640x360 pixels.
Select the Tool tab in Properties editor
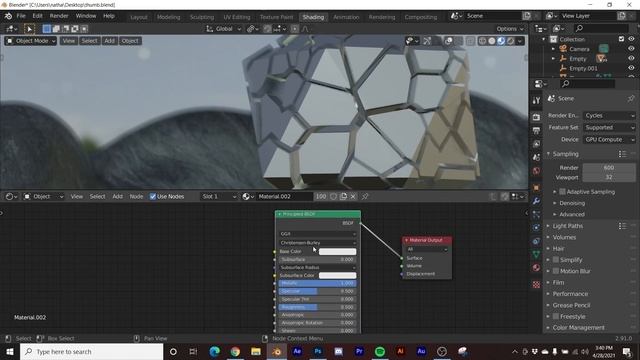click(536, 101)
